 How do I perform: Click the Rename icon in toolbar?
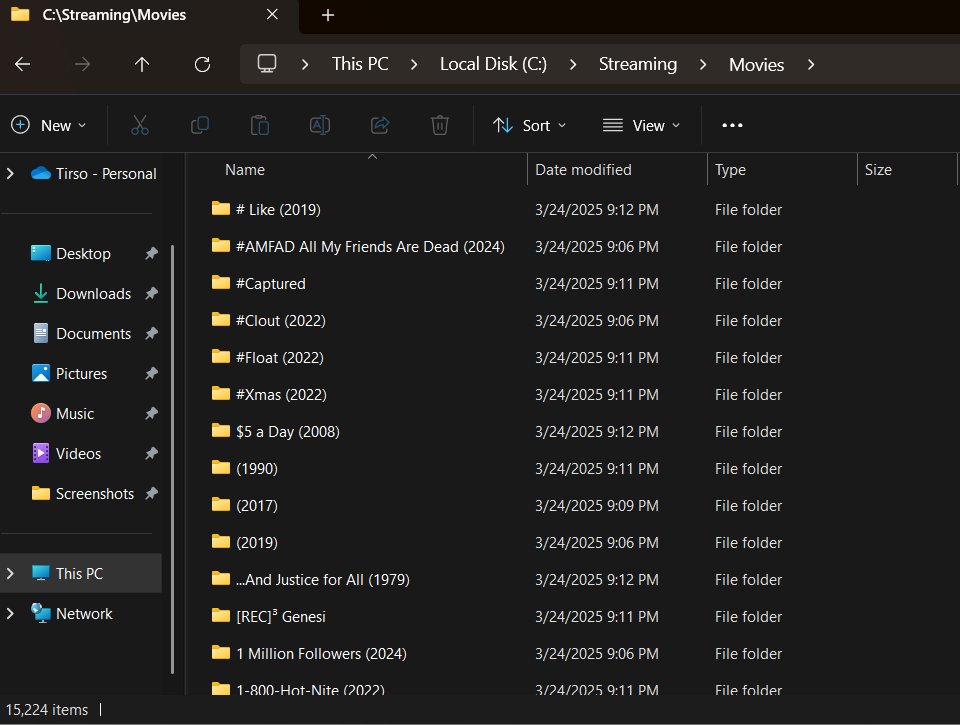tap(320, 125)
